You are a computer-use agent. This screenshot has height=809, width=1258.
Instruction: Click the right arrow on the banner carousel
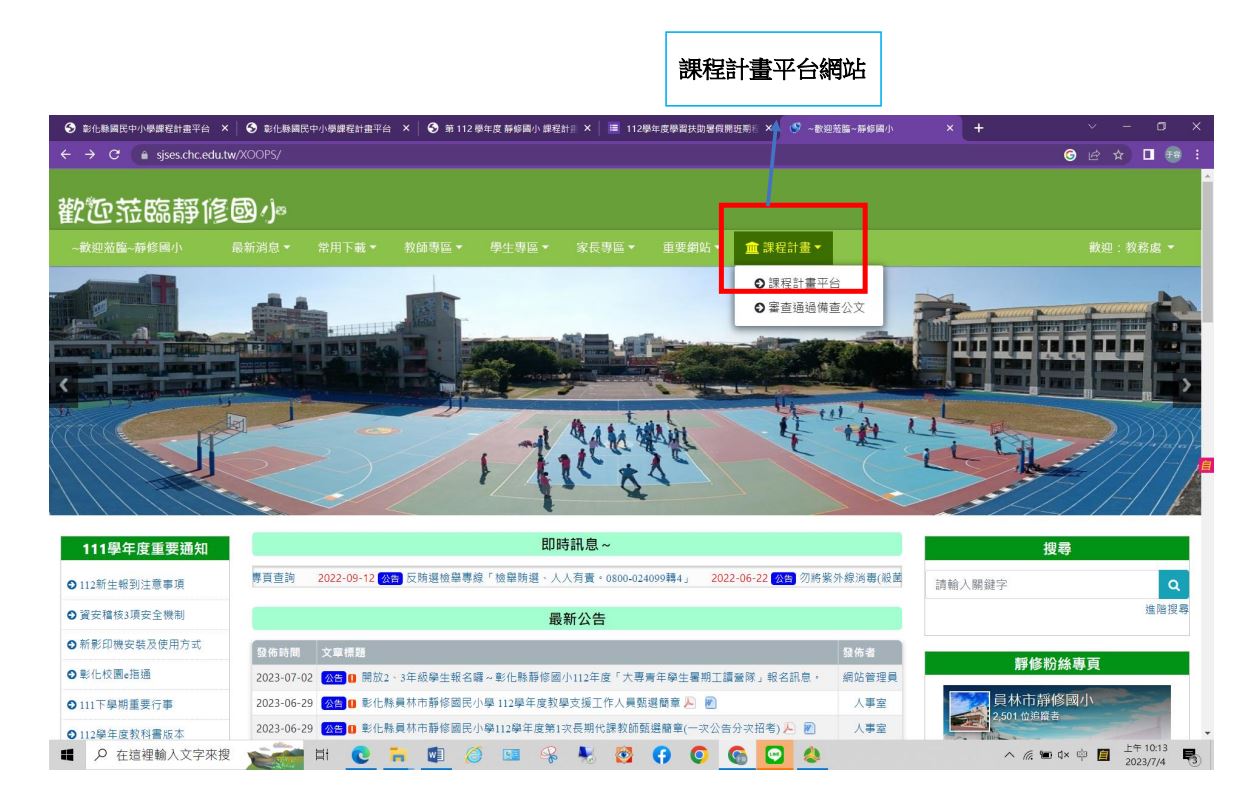point(1185,385)
